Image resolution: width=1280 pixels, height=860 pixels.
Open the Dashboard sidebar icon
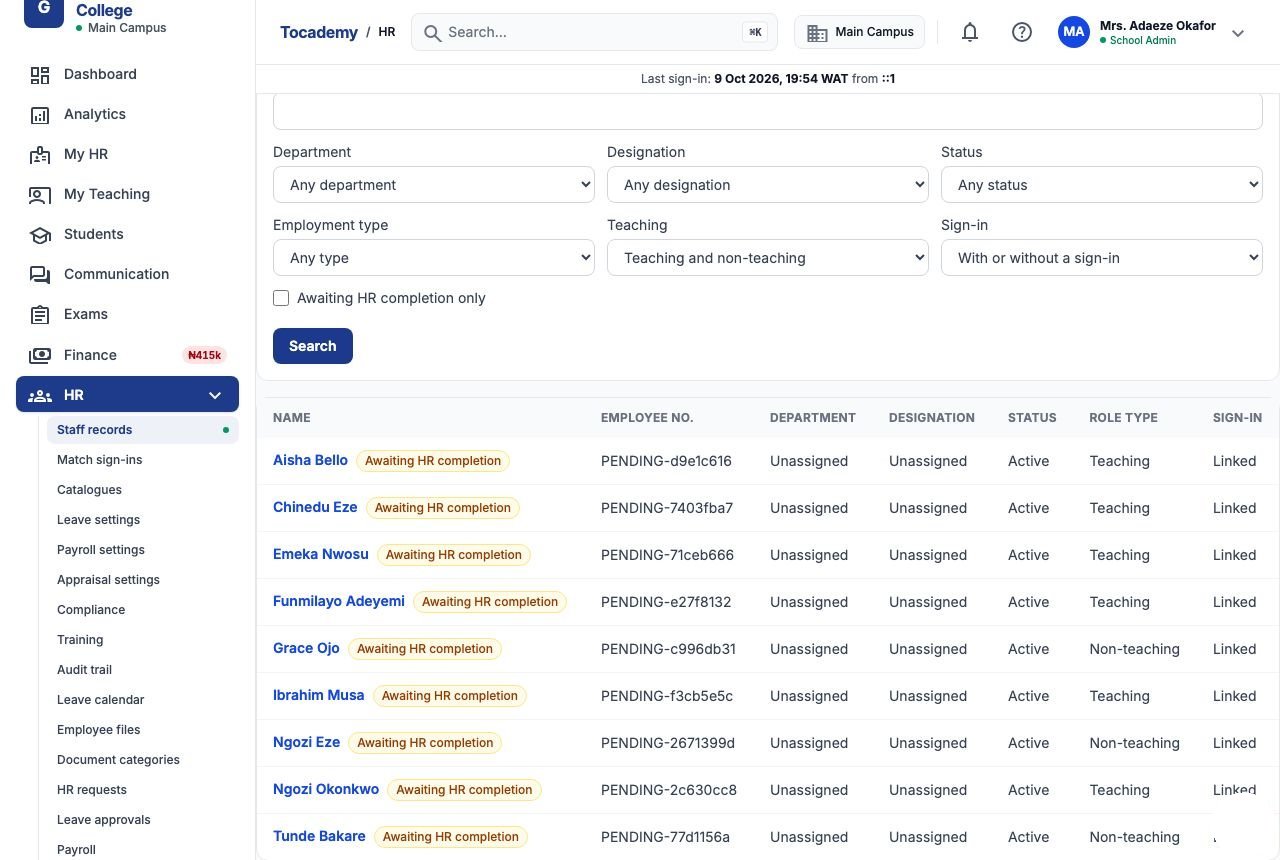point(40,75)
